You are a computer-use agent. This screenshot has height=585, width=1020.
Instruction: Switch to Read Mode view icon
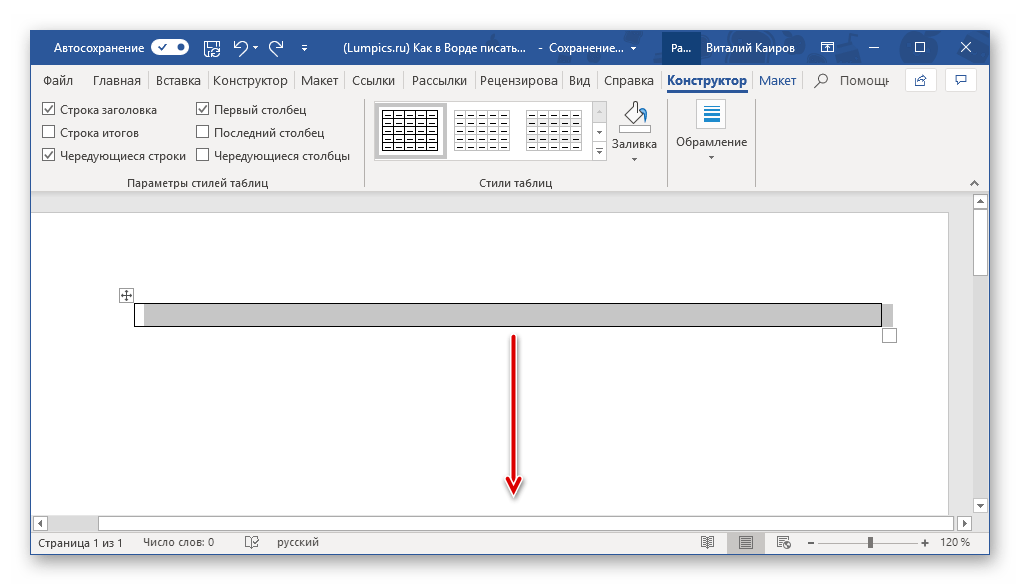[x=708, y=542]
